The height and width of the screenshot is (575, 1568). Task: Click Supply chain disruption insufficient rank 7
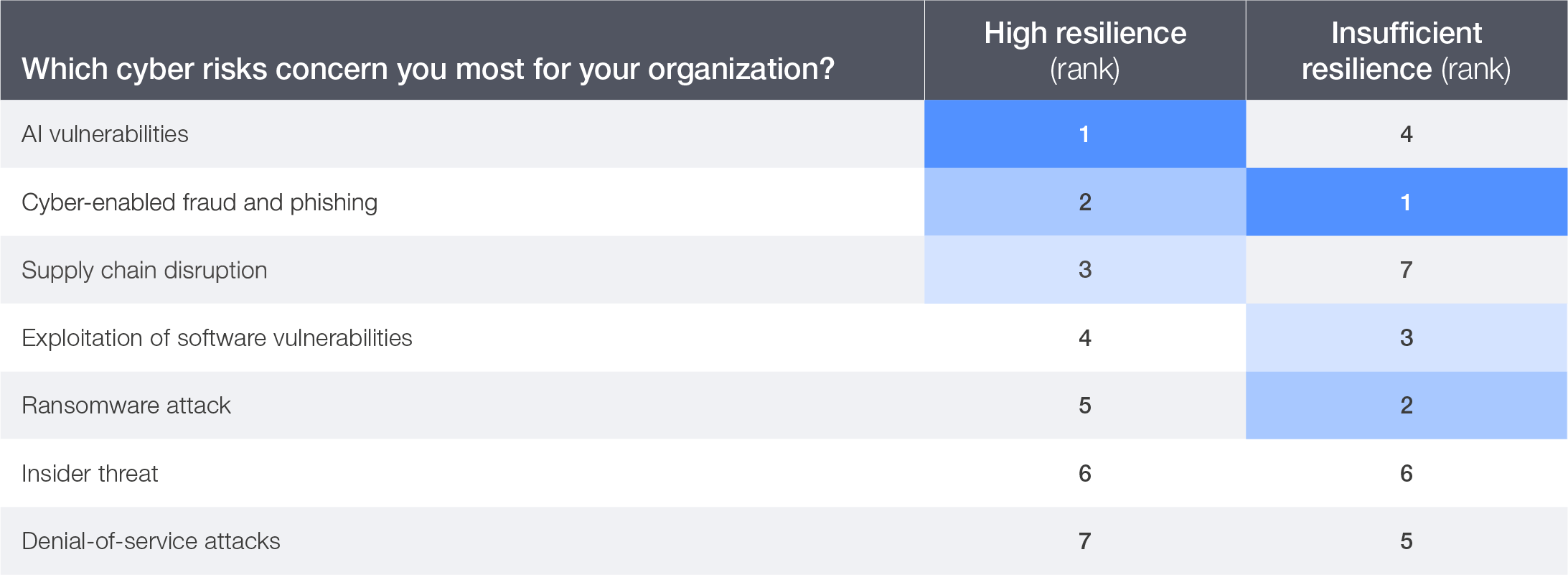click(1406, 270)
